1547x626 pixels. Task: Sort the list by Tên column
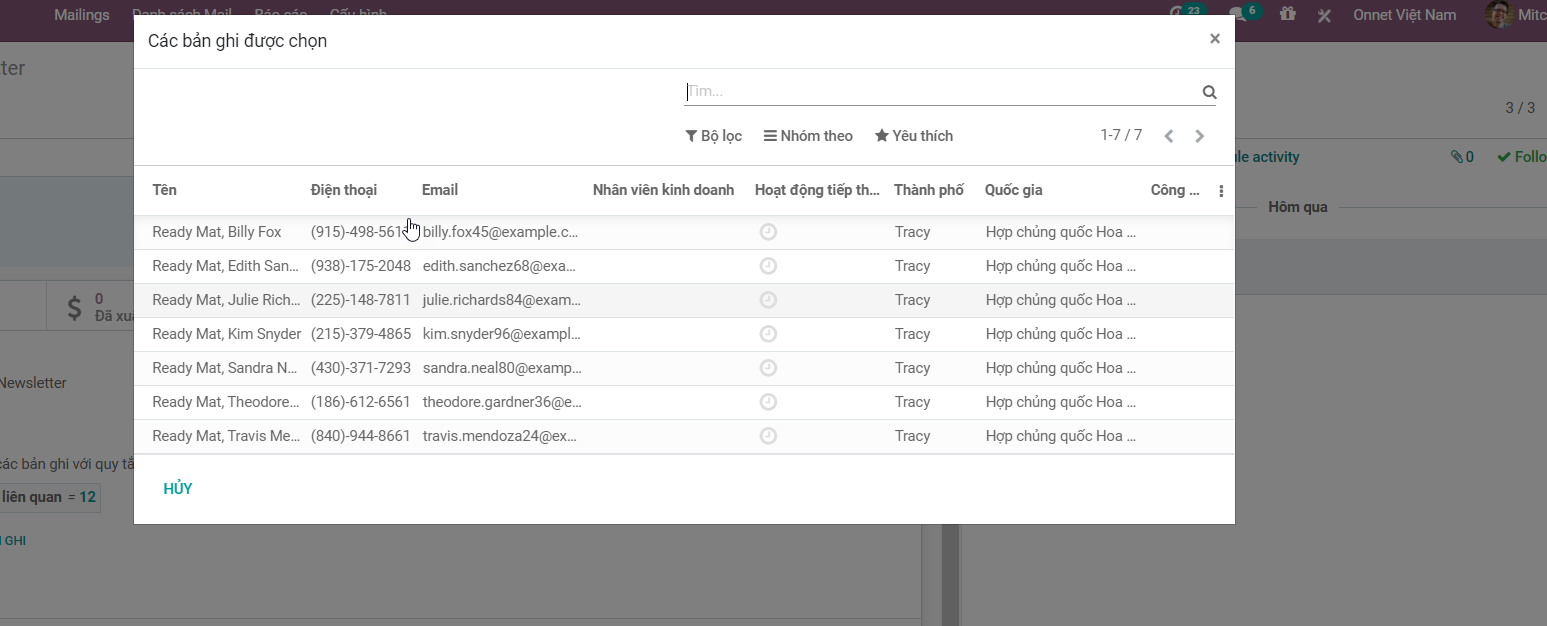pos(165,190)
